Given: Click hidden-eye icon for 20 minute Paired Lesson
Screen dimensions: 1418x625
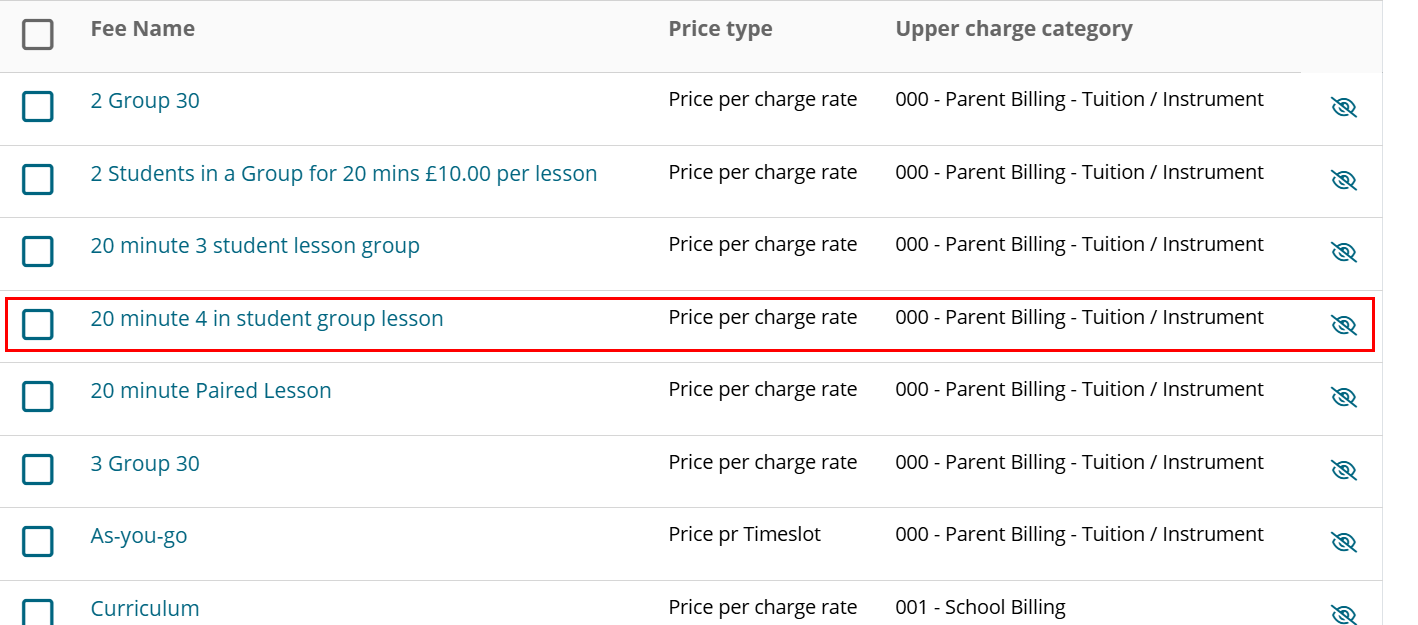Looking at the screenshot, I should tap(1343, 397).
